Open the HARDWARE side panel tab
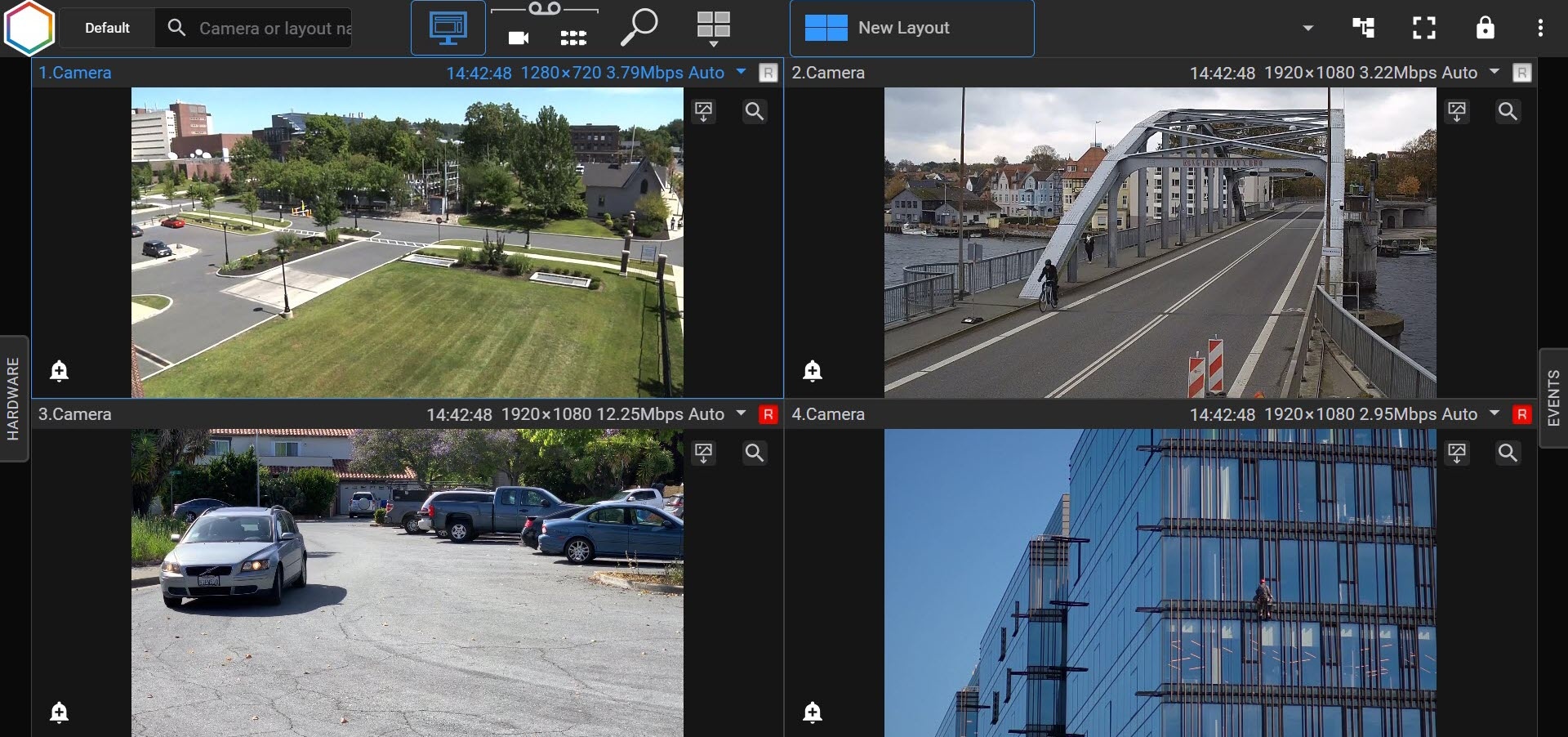The width and height of the screenshot is (1568, 737). coord(14,399)
